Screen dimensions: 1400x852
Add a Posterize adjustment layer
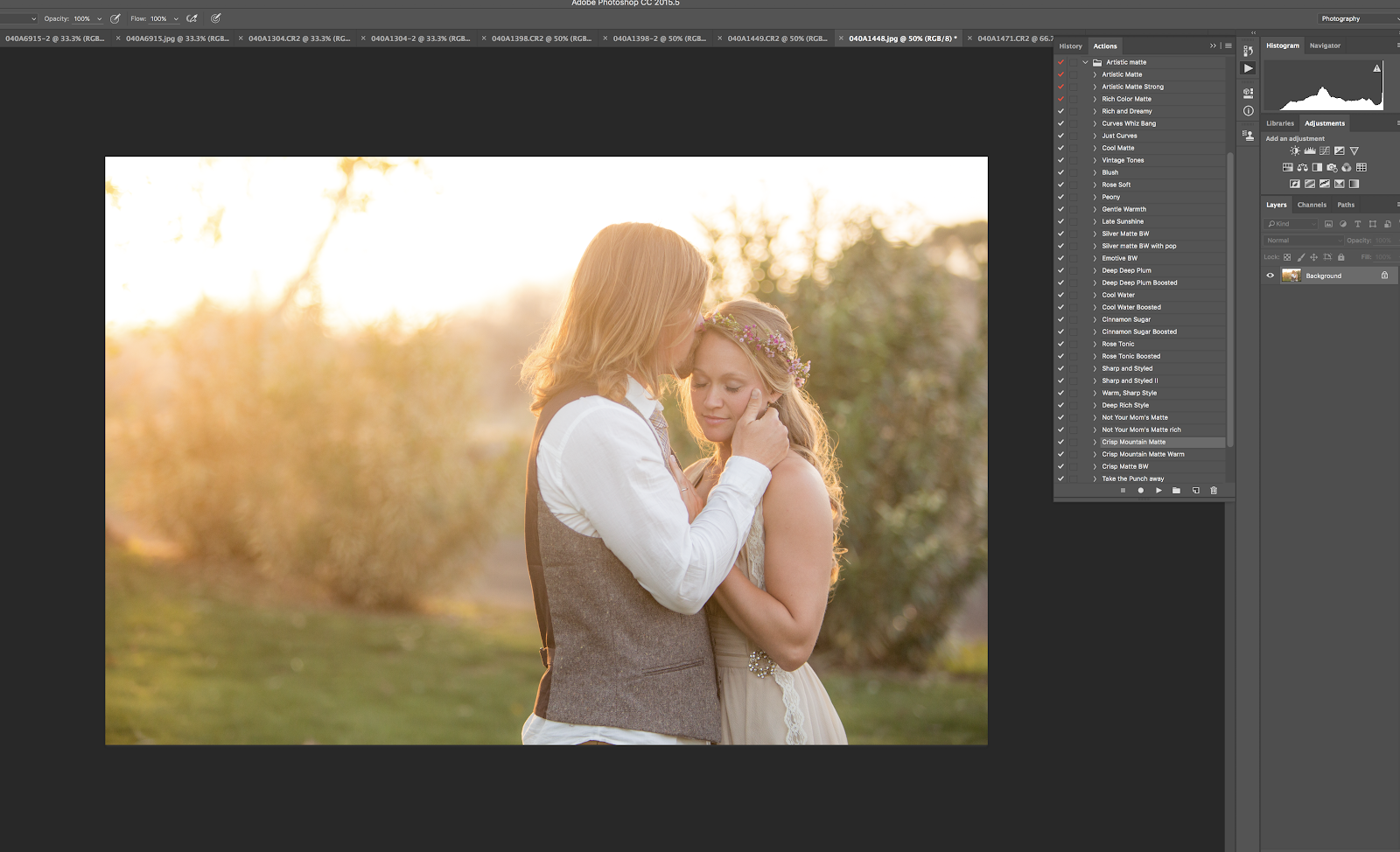coord(1310,184)
